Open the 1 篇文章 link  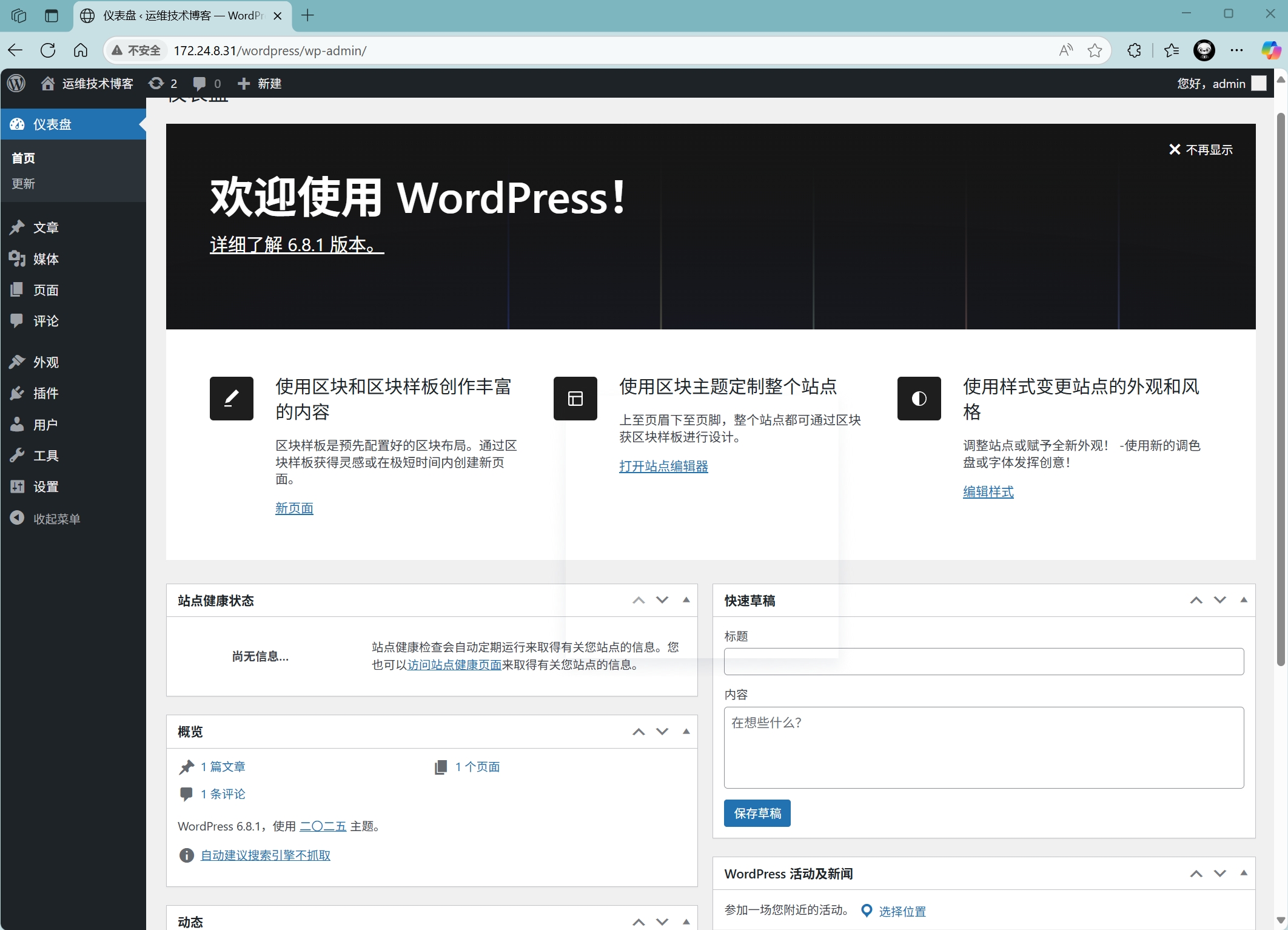click(x=223, y=766)
